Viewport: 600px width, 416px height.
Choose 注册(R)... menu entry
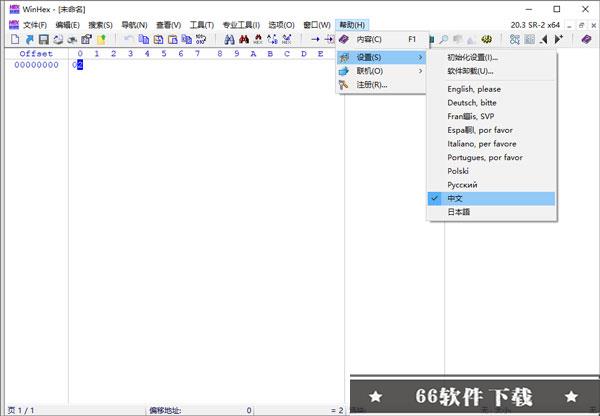click(x=382, y=85)
